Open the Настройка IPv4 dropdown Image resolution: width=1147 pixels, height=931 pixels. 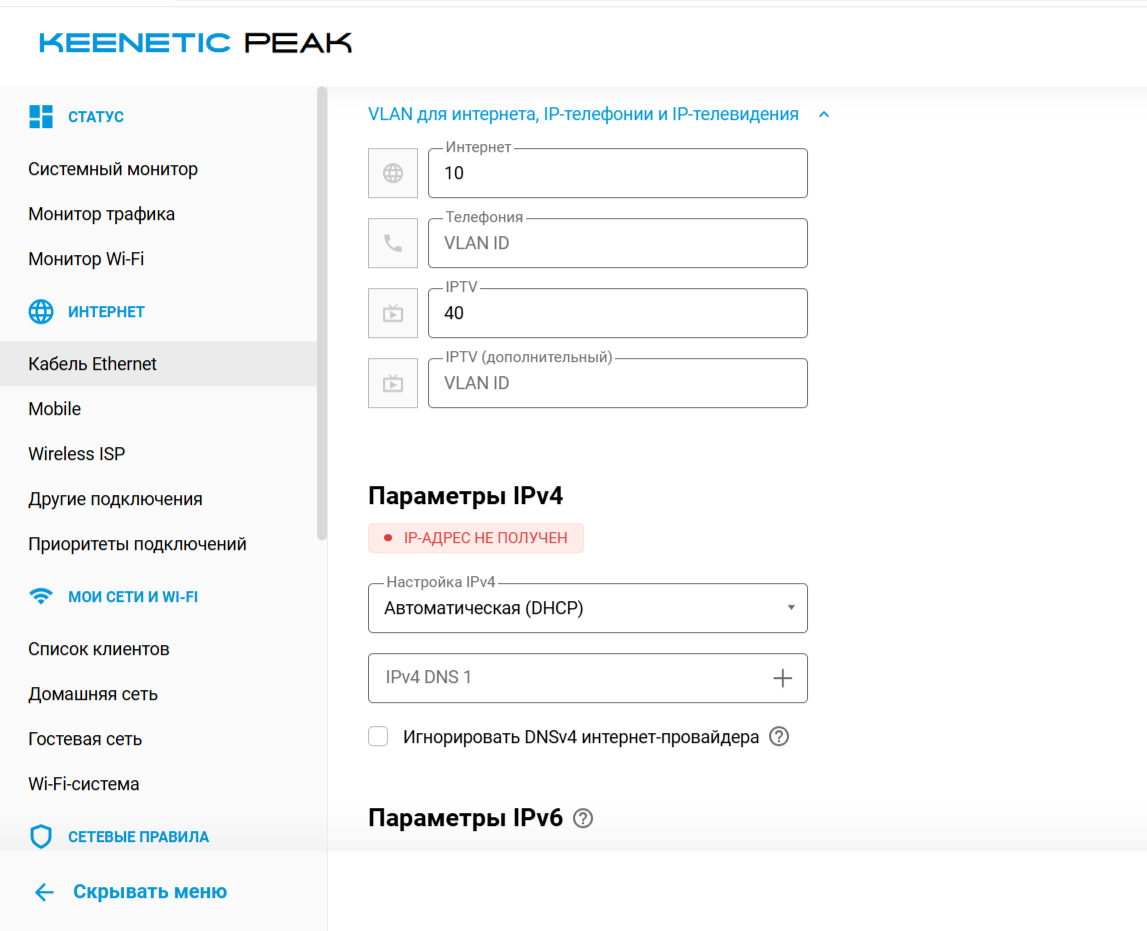coord(587,608)
